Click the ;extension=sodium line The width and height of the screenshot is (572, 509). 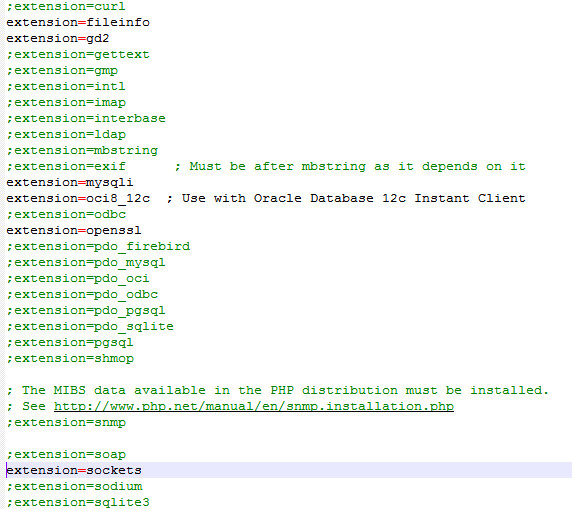pyautogui.click(x=74, y=487)
